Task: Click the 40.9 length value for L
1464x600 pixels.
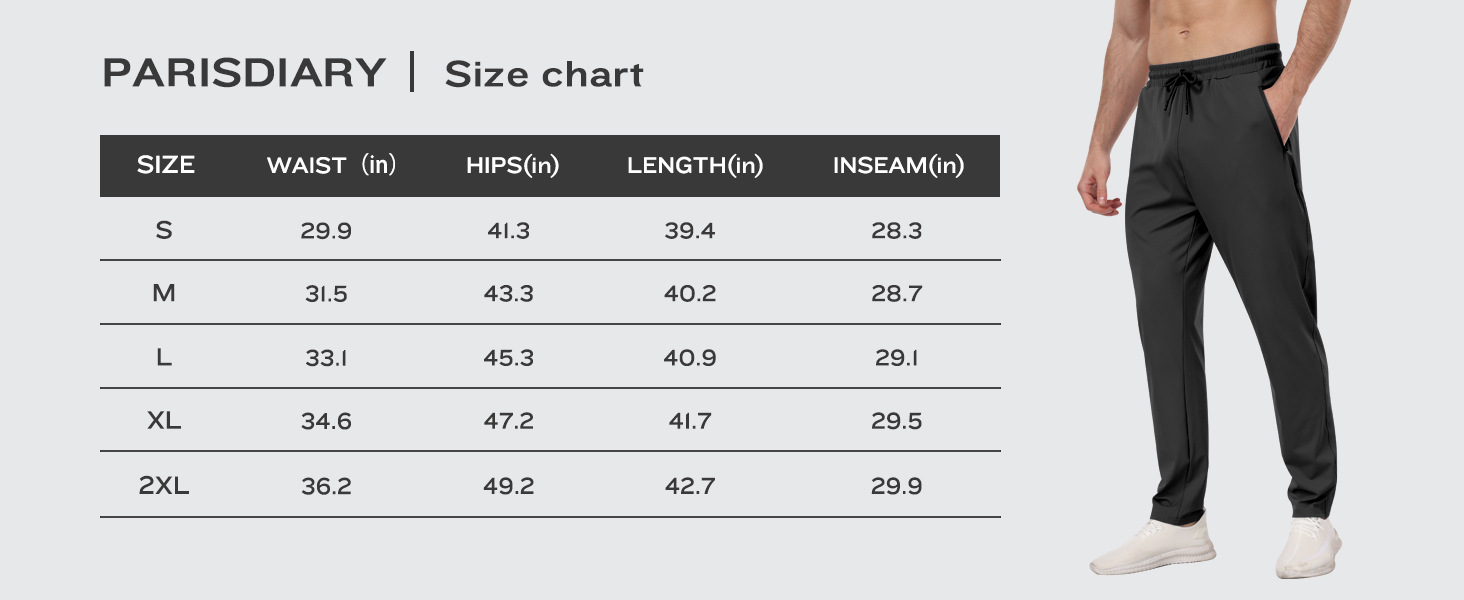Action: 690,357
